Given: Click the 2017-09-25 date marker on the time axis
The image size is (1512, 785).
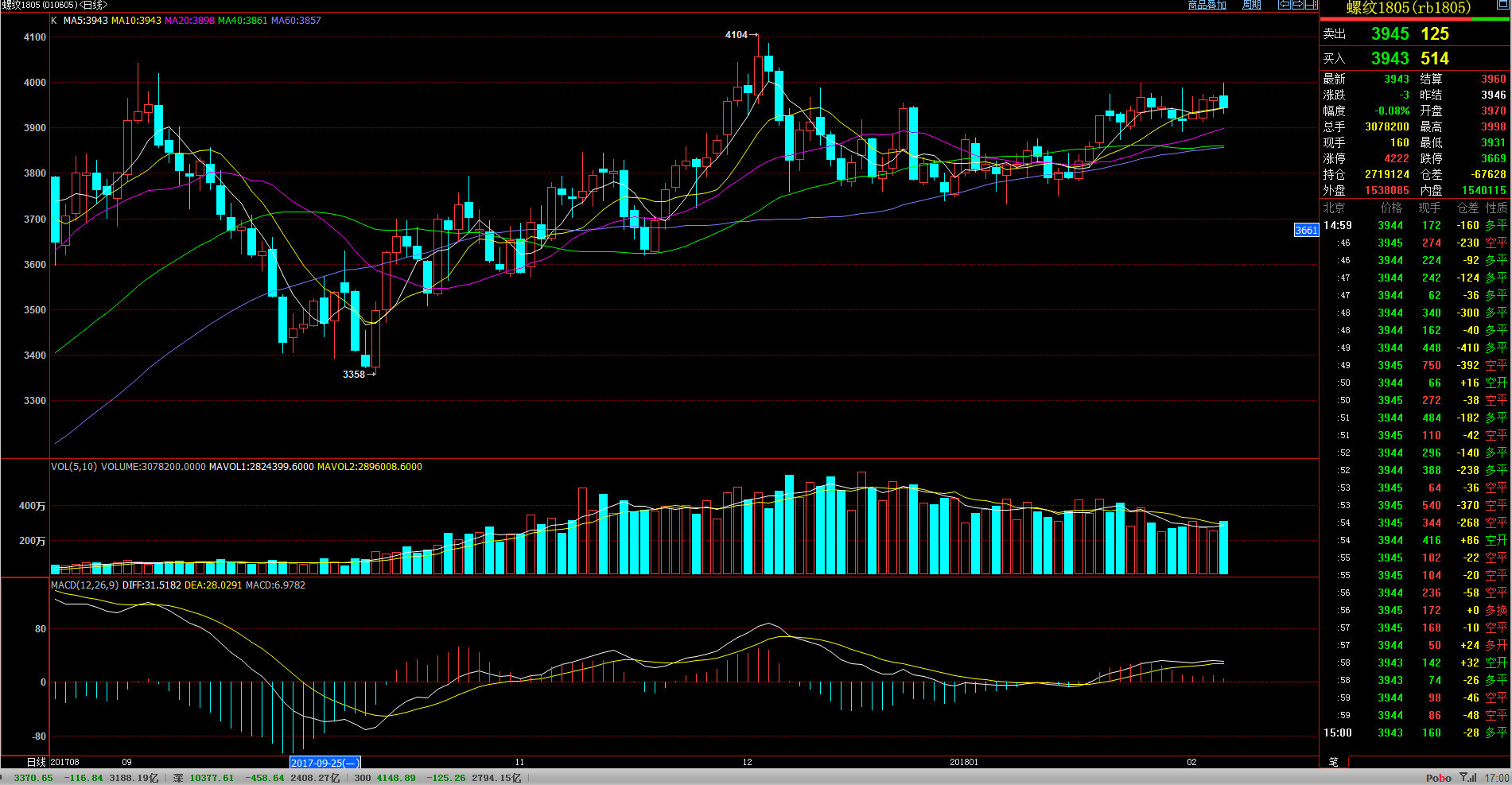Looking at the screenshot, I should [325, 763].
